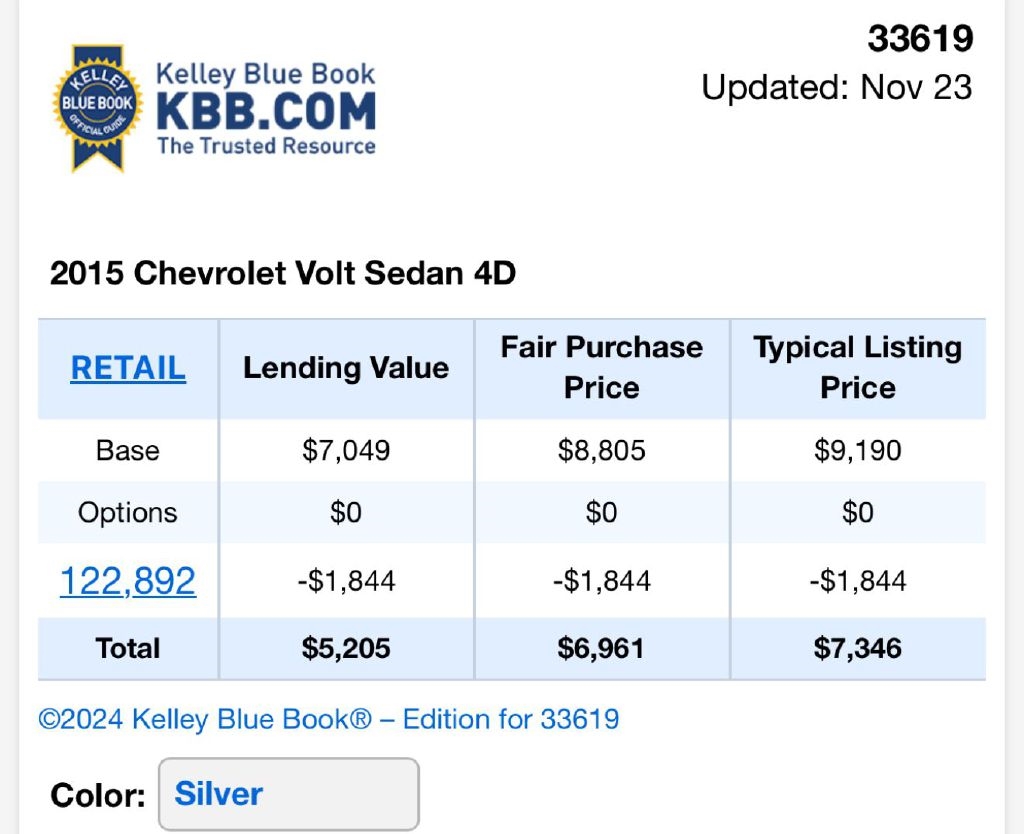Open the RETAIL link in table header
1024x834 pixels.
tap(128, 368)
